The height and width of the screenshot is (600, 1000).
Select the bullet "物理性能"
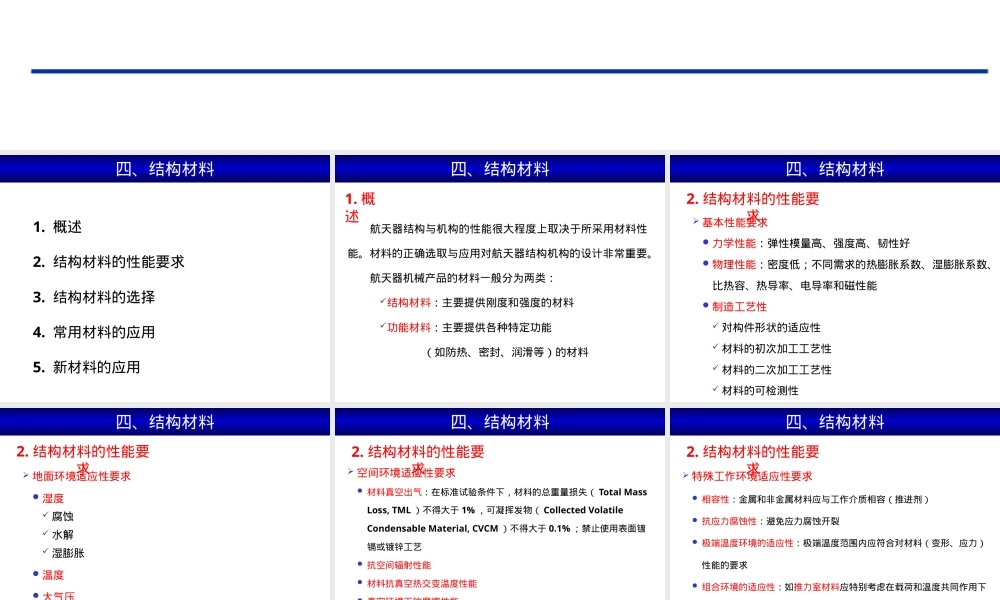coord(733,265)
